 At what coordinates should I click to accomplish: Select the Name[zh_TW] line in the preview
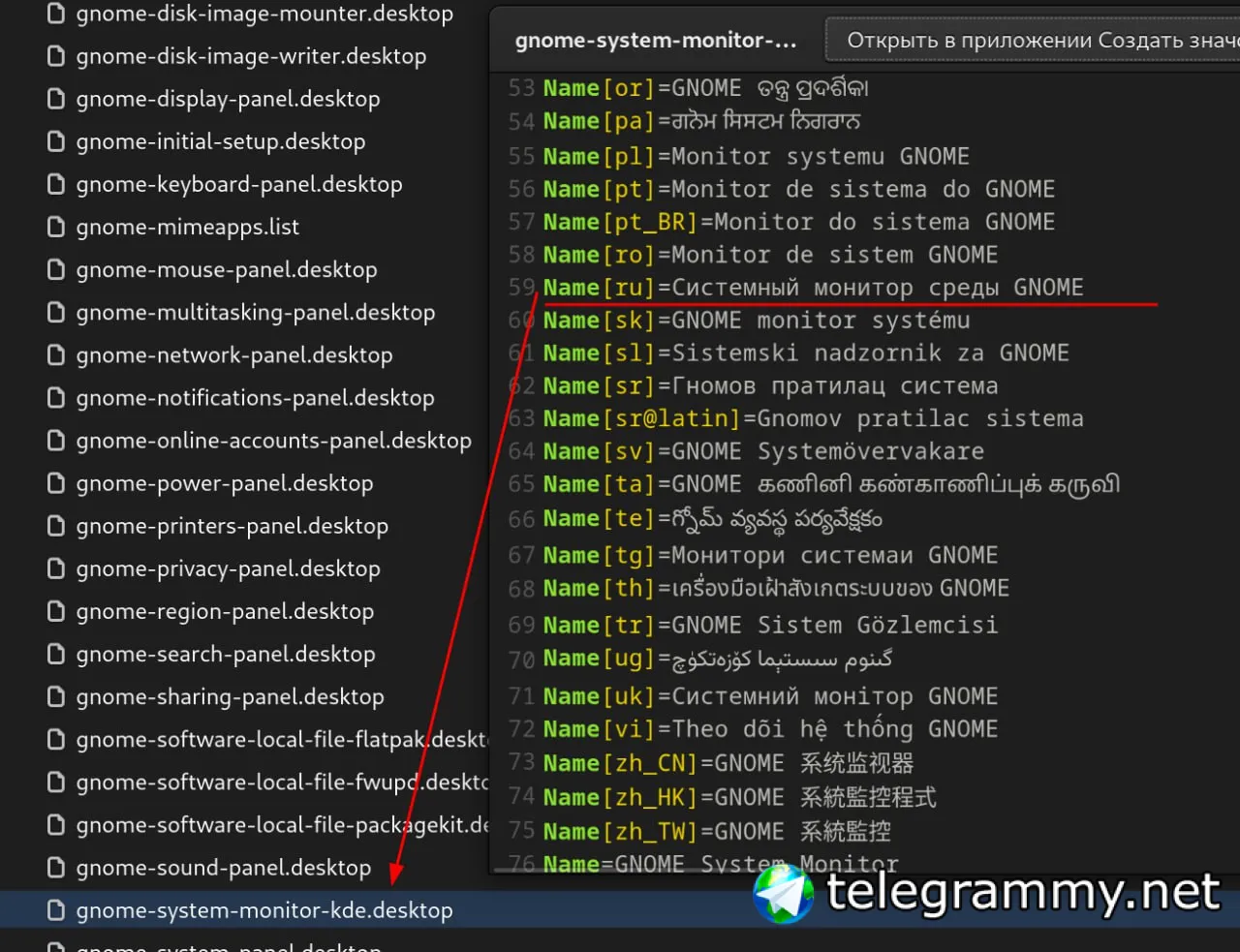717,831
